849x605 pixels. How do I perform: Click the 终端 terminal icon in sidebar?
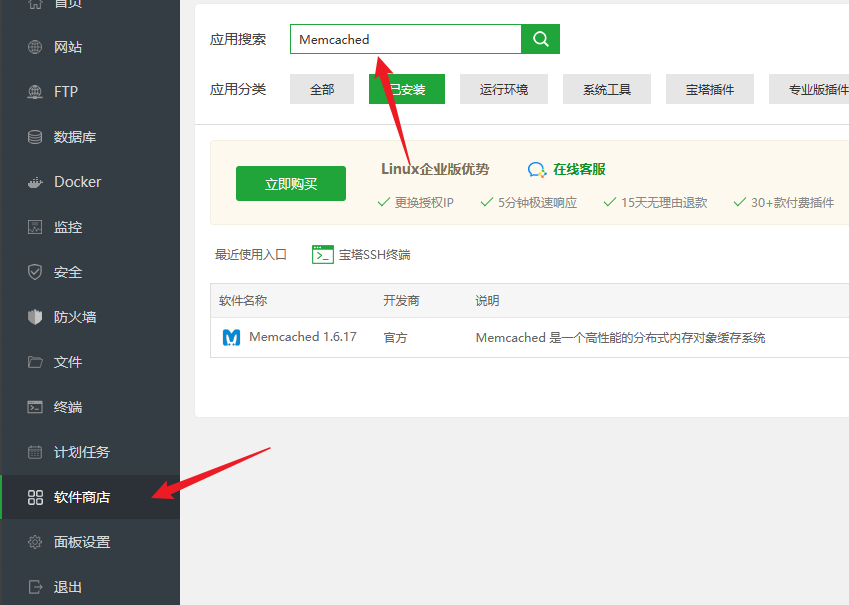pyautogui.click(x=35, y=407)
